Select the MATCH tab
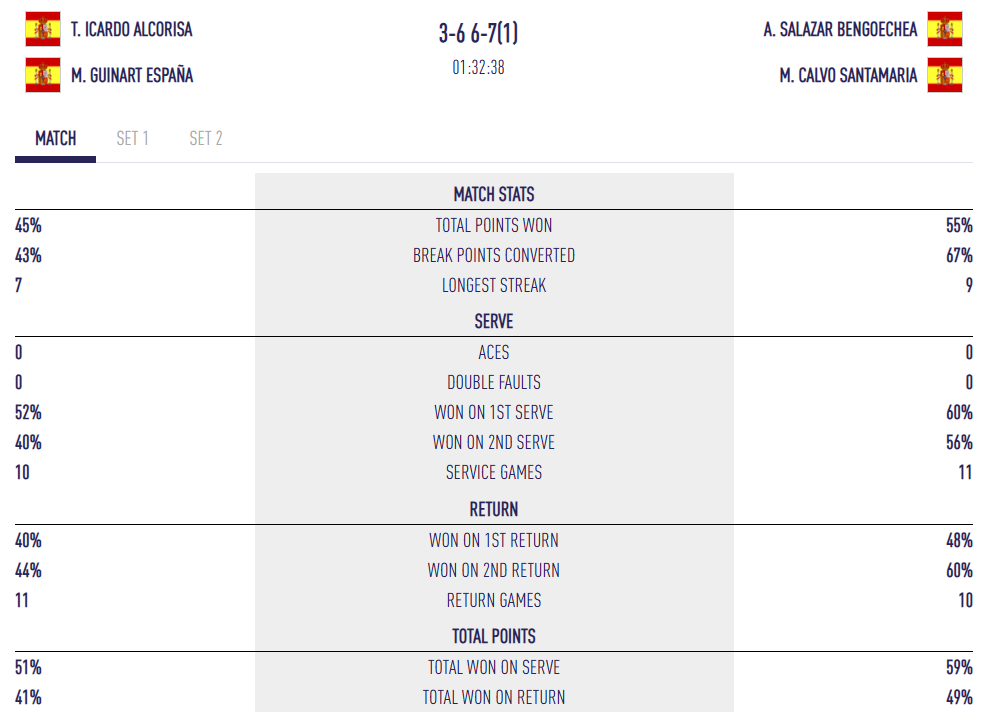This screenshot has width=987, height=720. click(55, 138)
